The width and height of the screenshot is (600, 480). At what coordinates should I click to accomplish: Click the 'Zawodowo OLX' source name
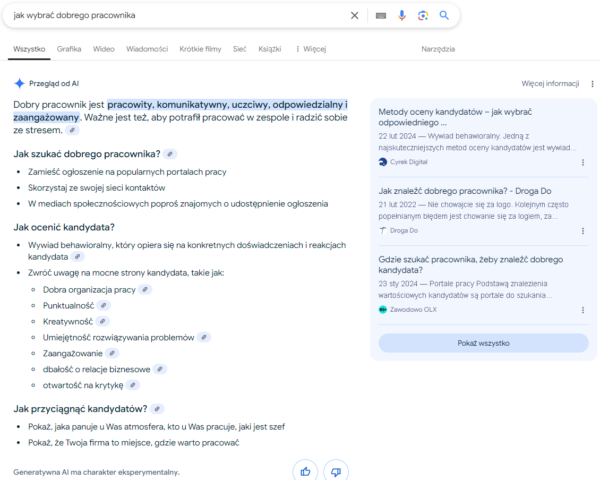tap(413, 309)
